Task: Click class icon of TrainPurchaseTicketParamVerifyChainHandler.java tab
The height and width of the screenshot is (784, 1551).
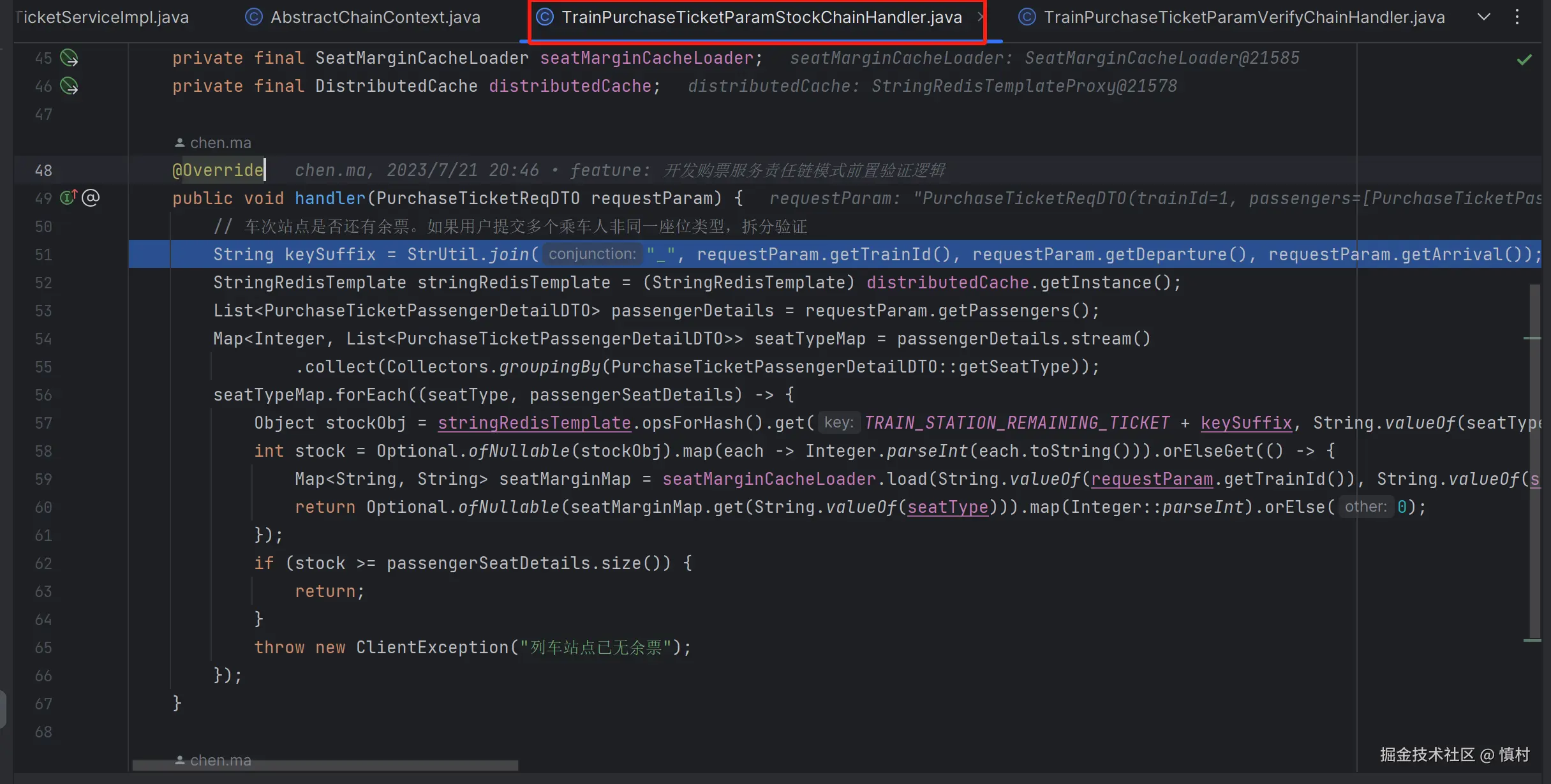Action: point(1027,17)
